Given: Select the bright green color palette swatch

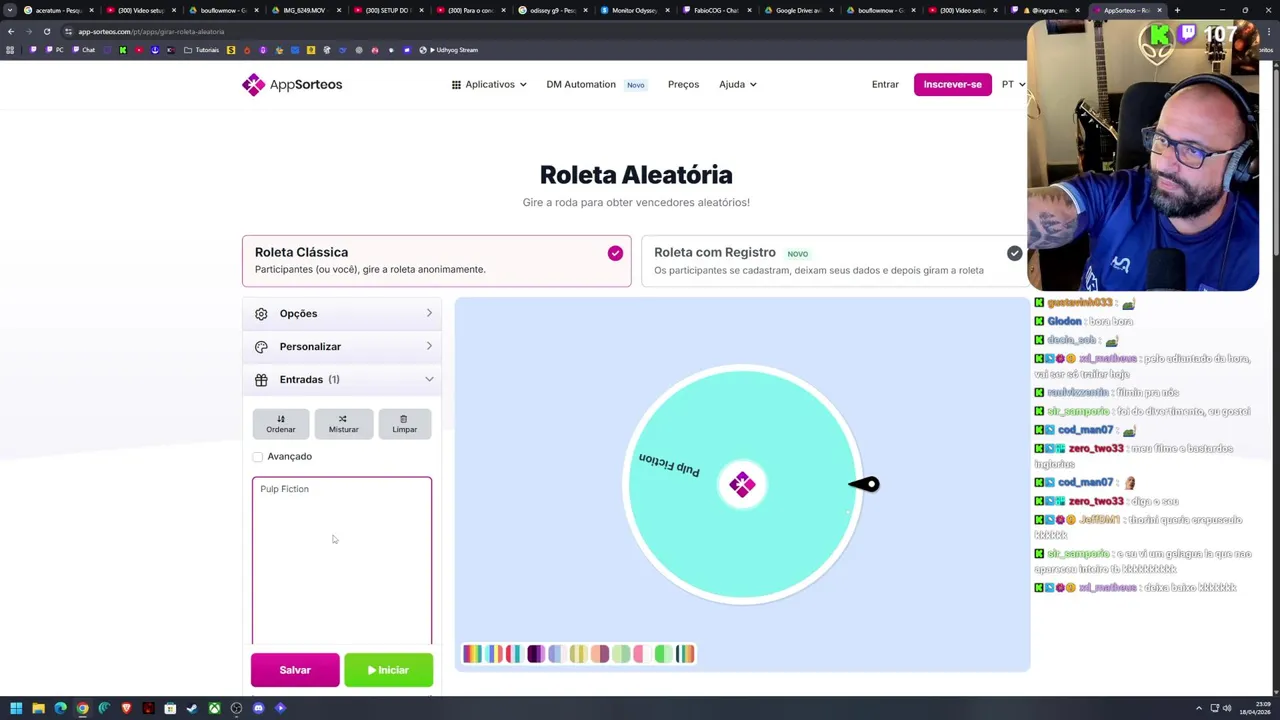Looking at the screenshot, I should tap(664, 654).
